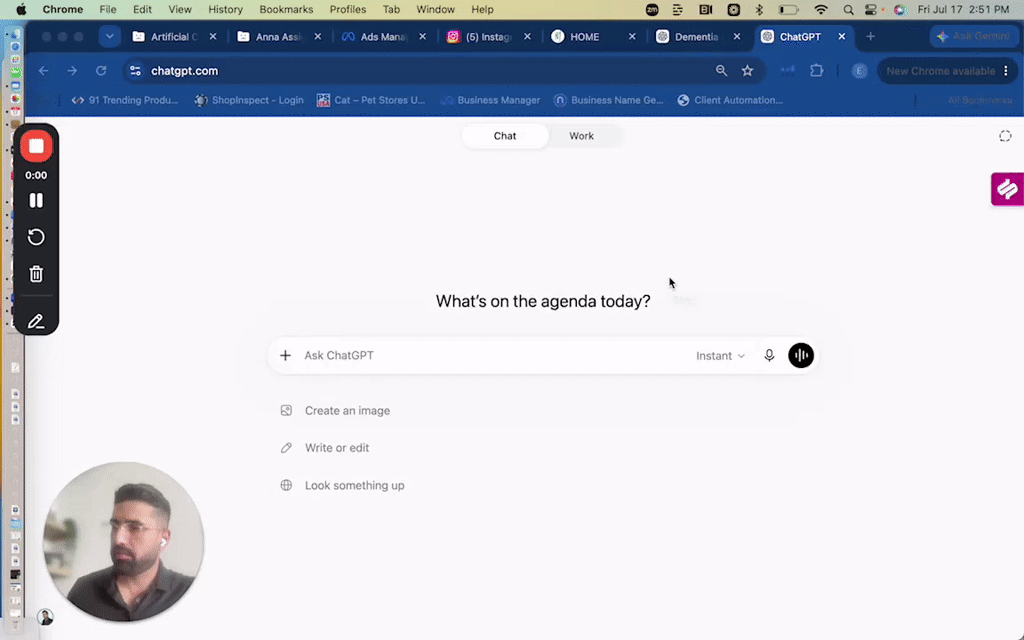Open Business Manager bookmark
The height and width of the screenshot is (640, 1024).
pos(490,100)
